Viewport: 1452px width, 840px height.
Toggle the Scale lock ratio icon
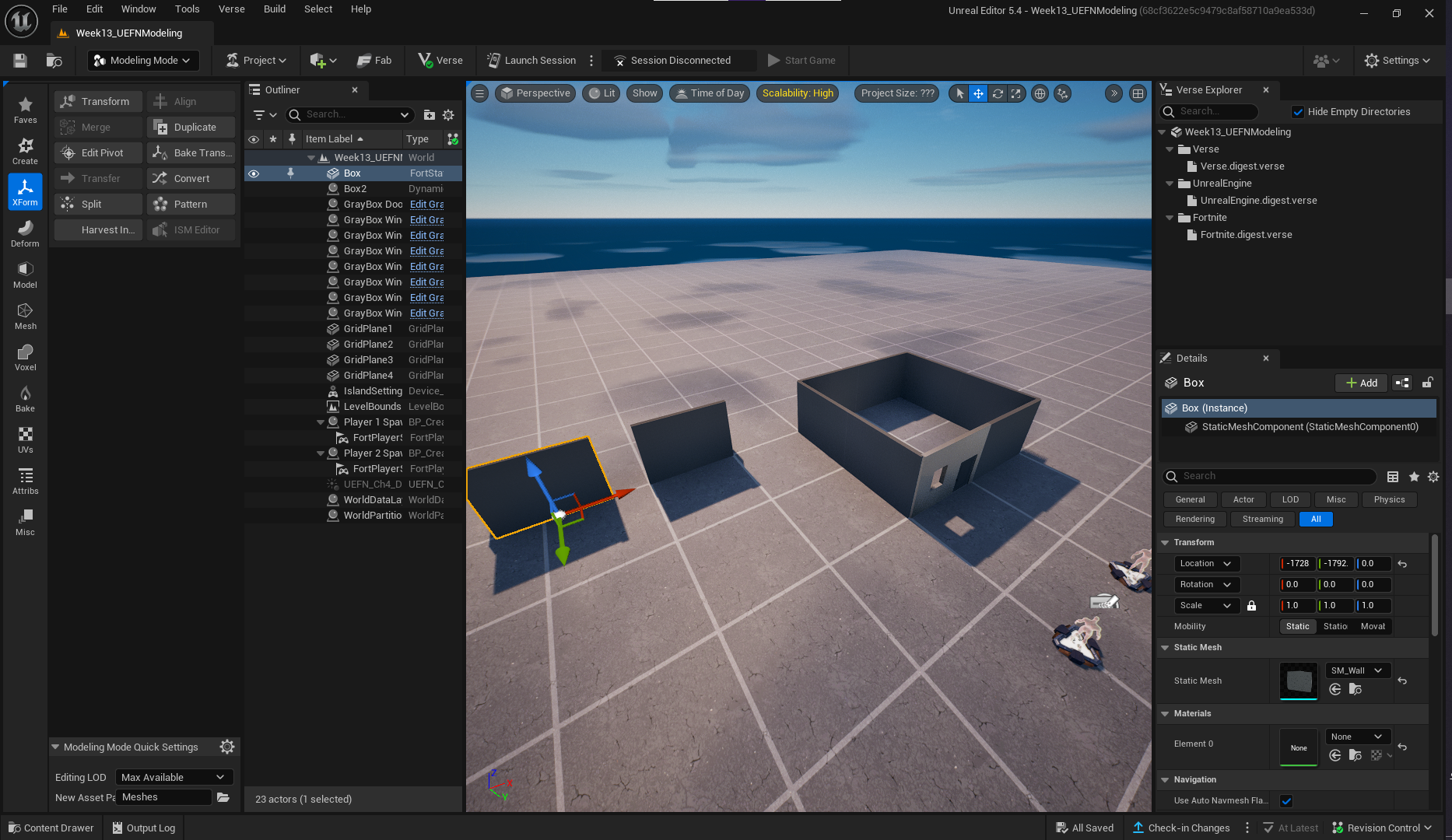click(x=1251, y=606)
